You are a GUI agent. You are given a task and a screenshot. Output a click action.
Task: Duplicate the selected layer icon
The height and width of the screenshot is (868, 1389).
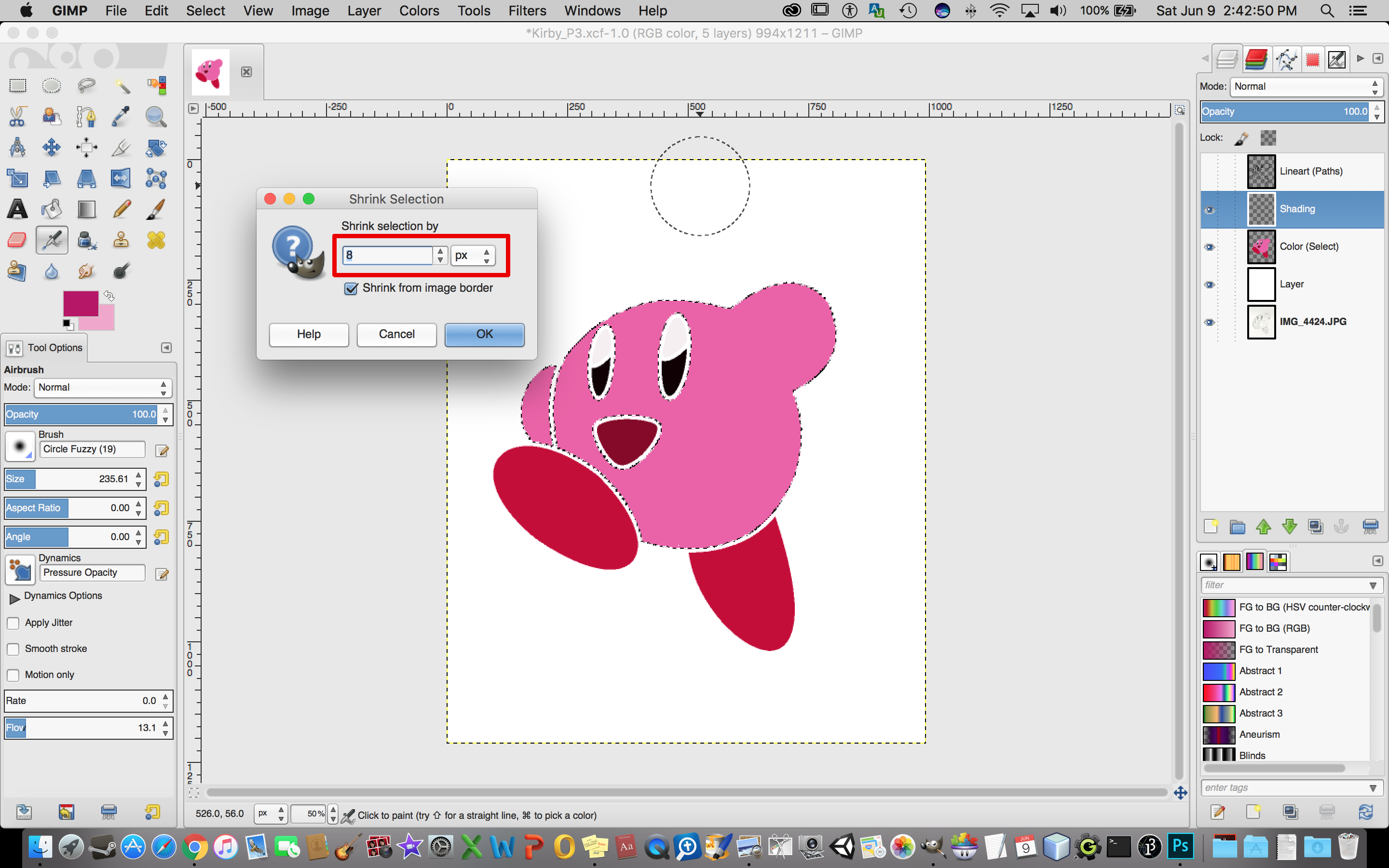click(1316, 527)
